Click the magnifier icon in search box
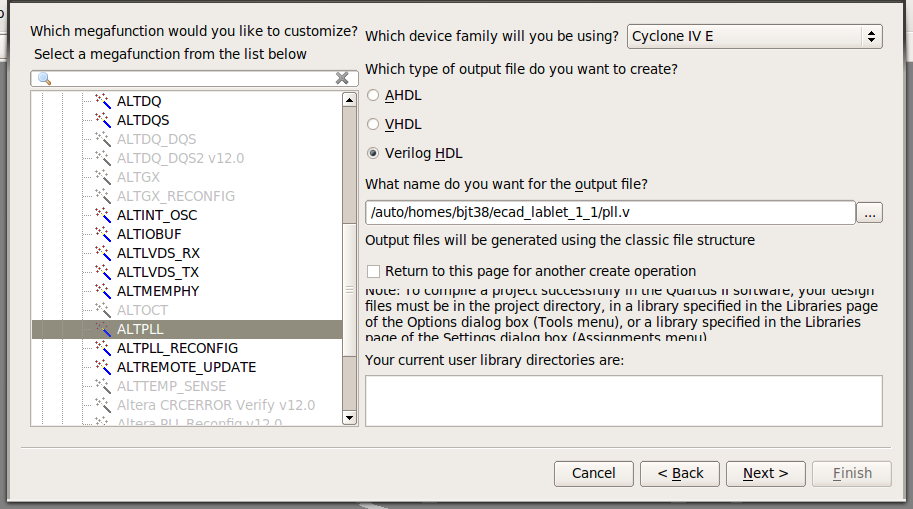The height and width of the screenshot is (509, 913). tap(44, 78)
